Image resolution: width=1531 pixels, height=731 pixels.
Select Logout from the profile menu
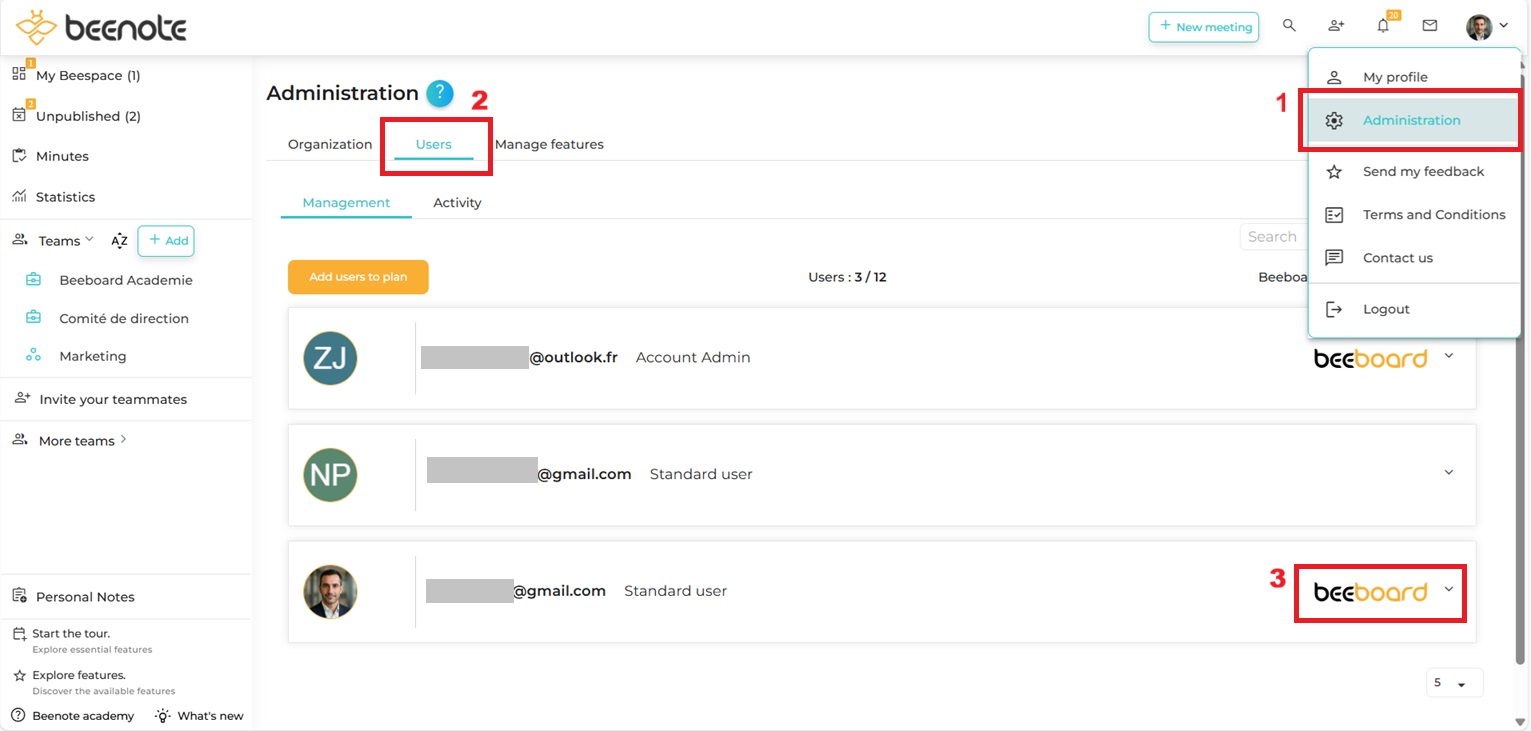coord(1386,310)
